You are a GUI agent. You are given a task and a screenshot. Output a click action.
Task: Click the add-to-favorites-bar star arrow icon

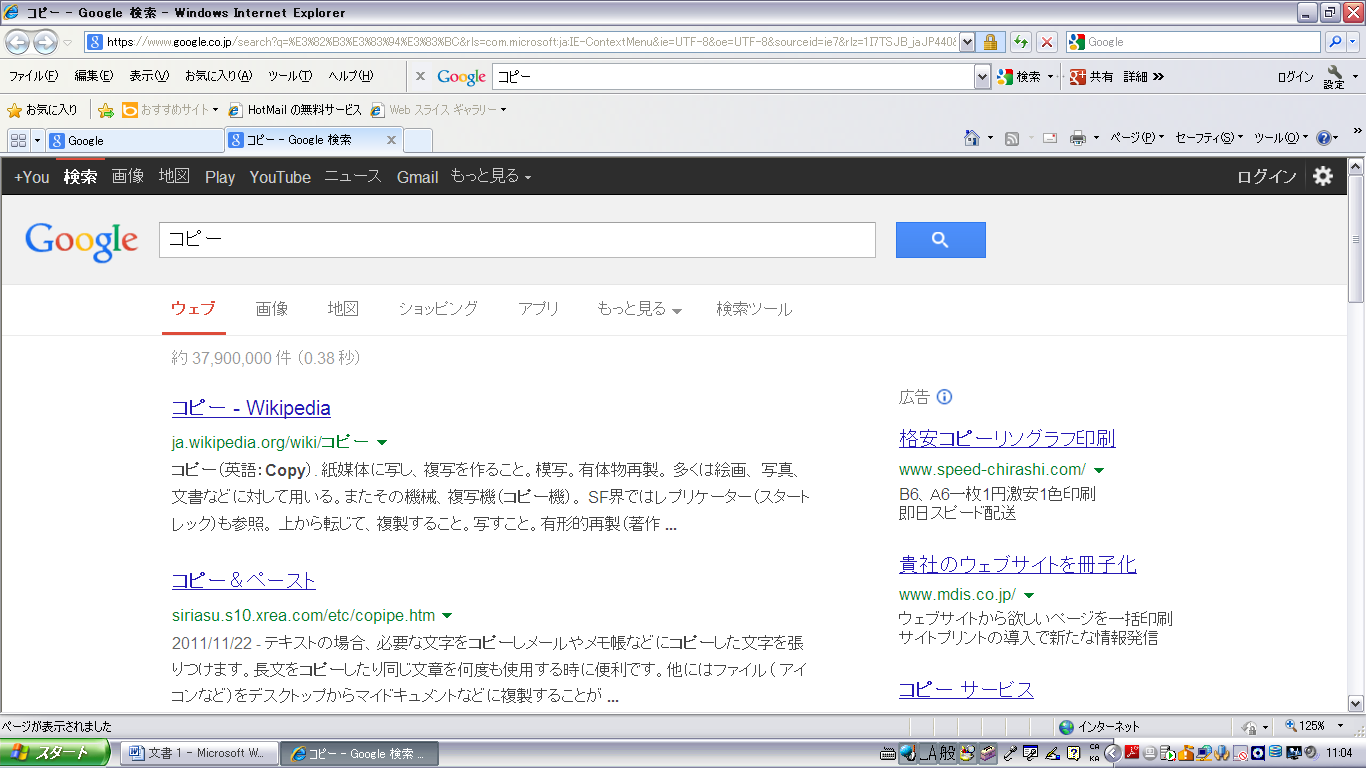coord(105,110)
